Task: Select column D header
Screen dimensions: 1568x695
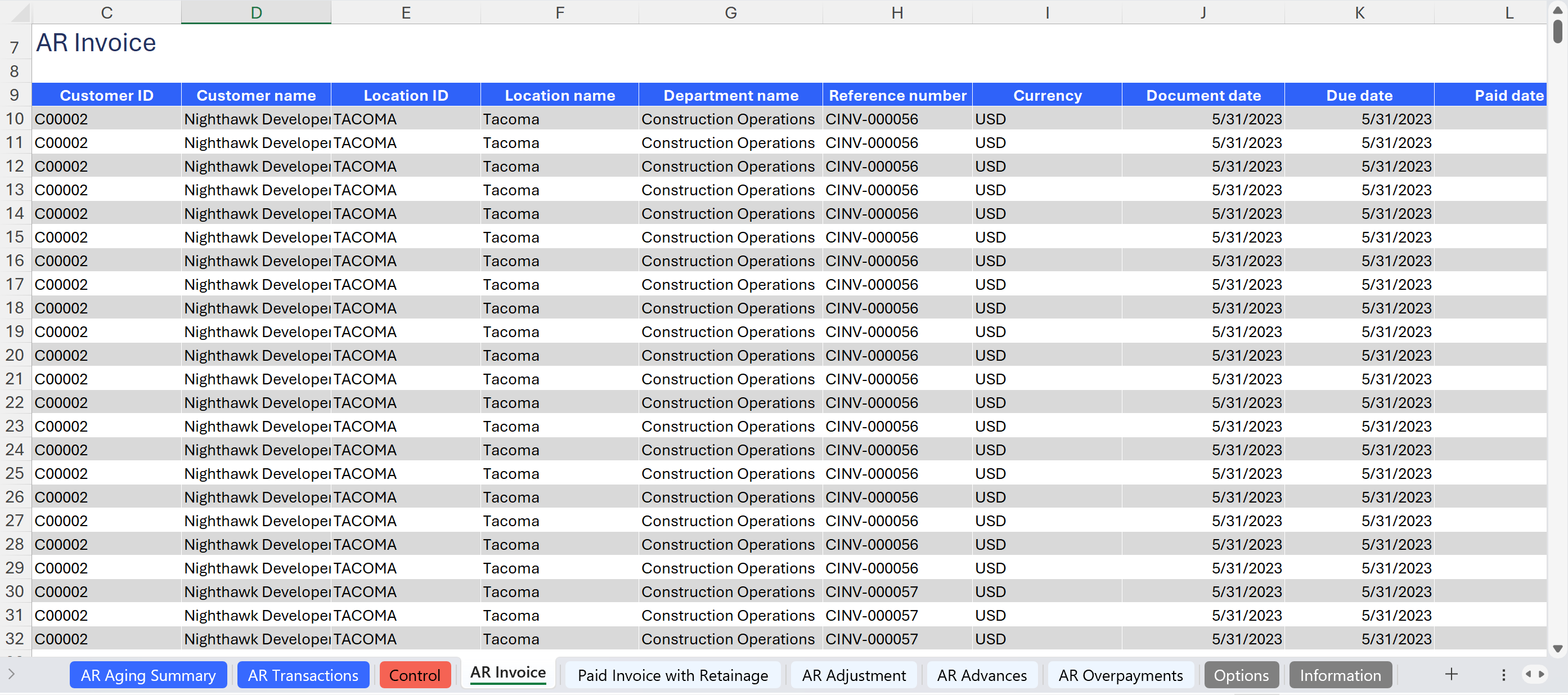Action: (x=255, y=13)
